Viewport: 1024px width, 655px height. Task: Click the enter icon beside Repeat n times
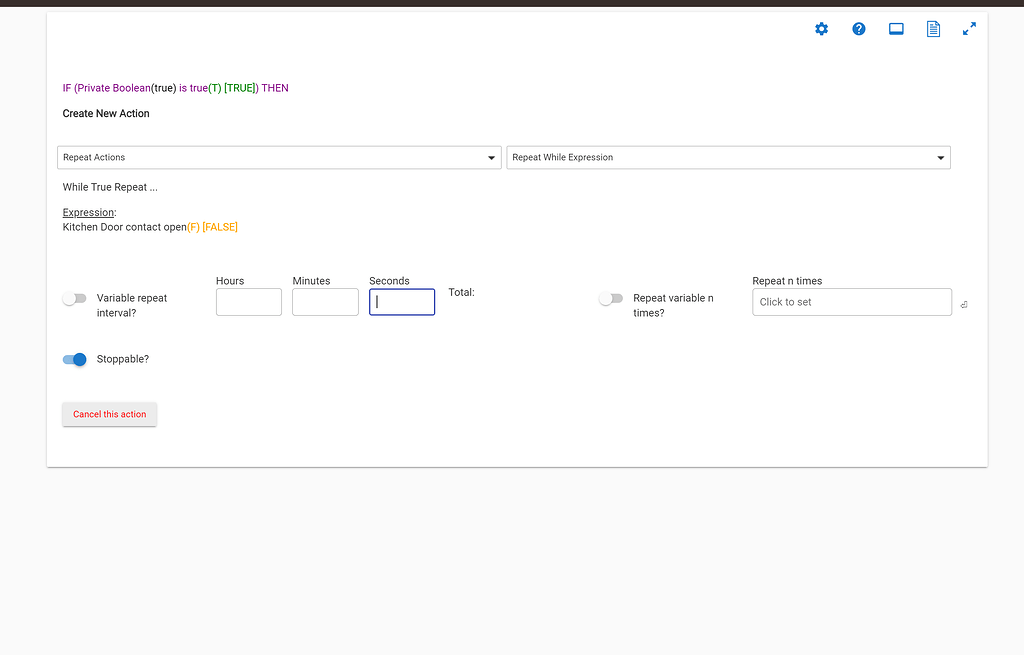pos(963,304)
